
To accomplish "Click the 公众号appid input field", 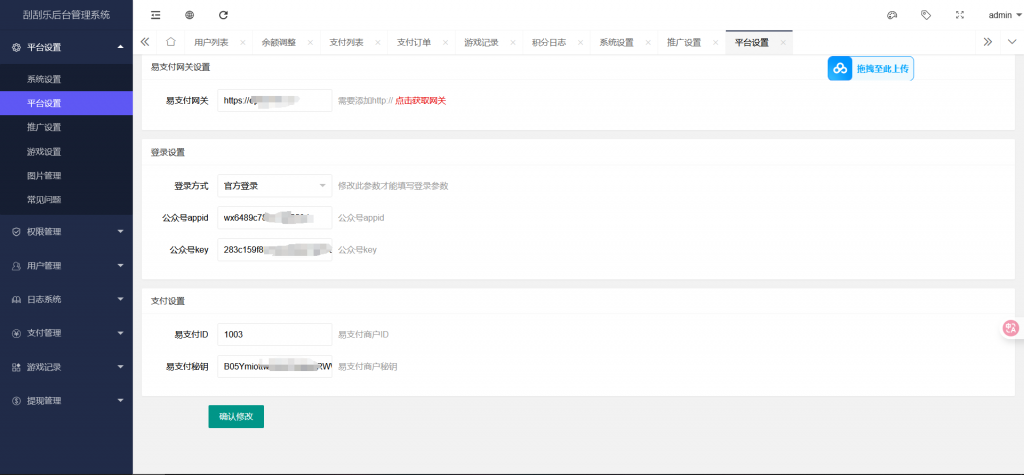I will [x=274, y=218].
